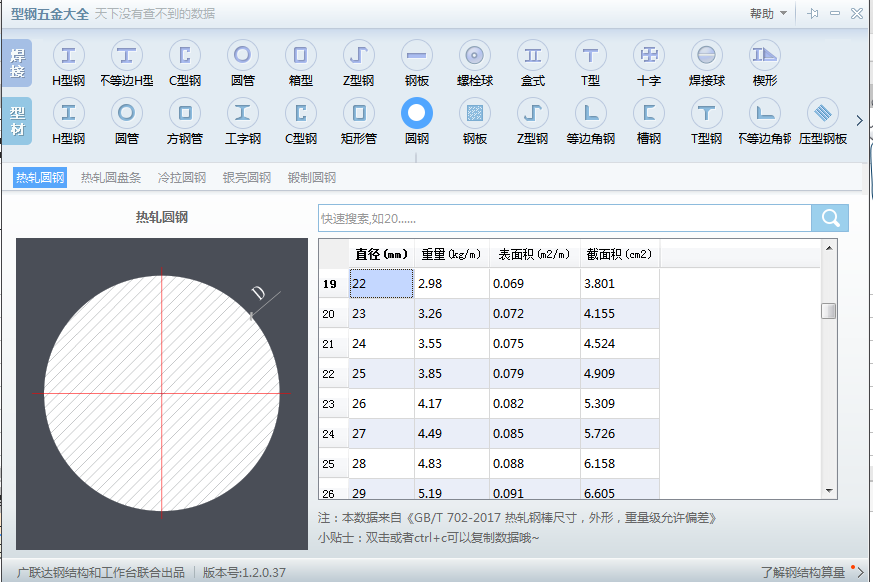This screenshot has width=873, height=582.
Task: Select highlighted 圆钢 profile icon
Action: click(x=416, y=113)
